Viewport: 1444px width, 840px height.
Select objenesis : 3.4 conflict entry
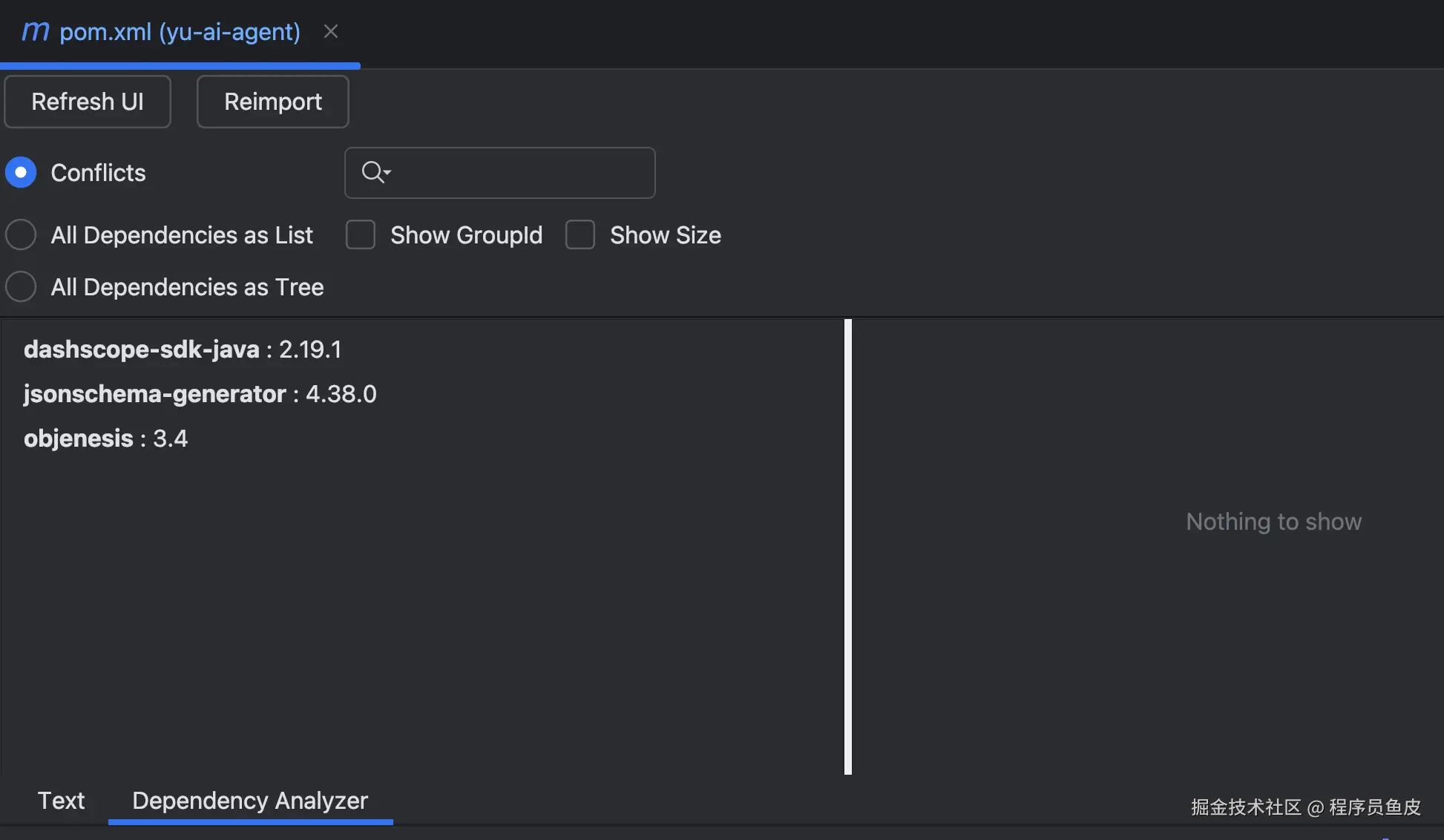(106, 439)
